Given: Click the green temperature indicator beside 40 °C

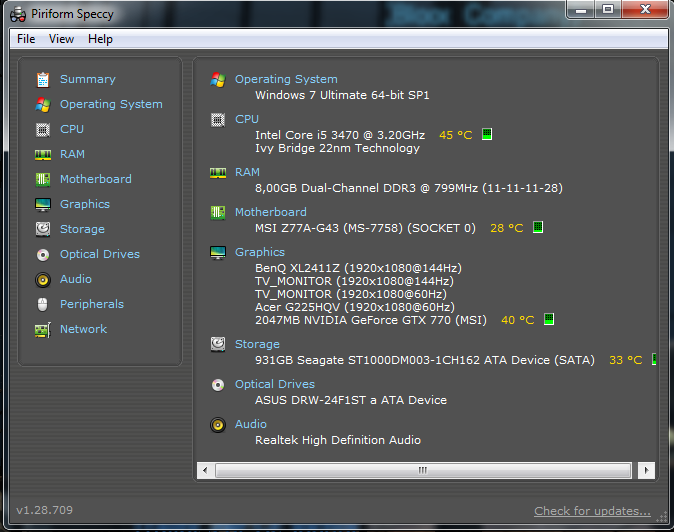Looking at the screenshot, I should click(549, 319).
